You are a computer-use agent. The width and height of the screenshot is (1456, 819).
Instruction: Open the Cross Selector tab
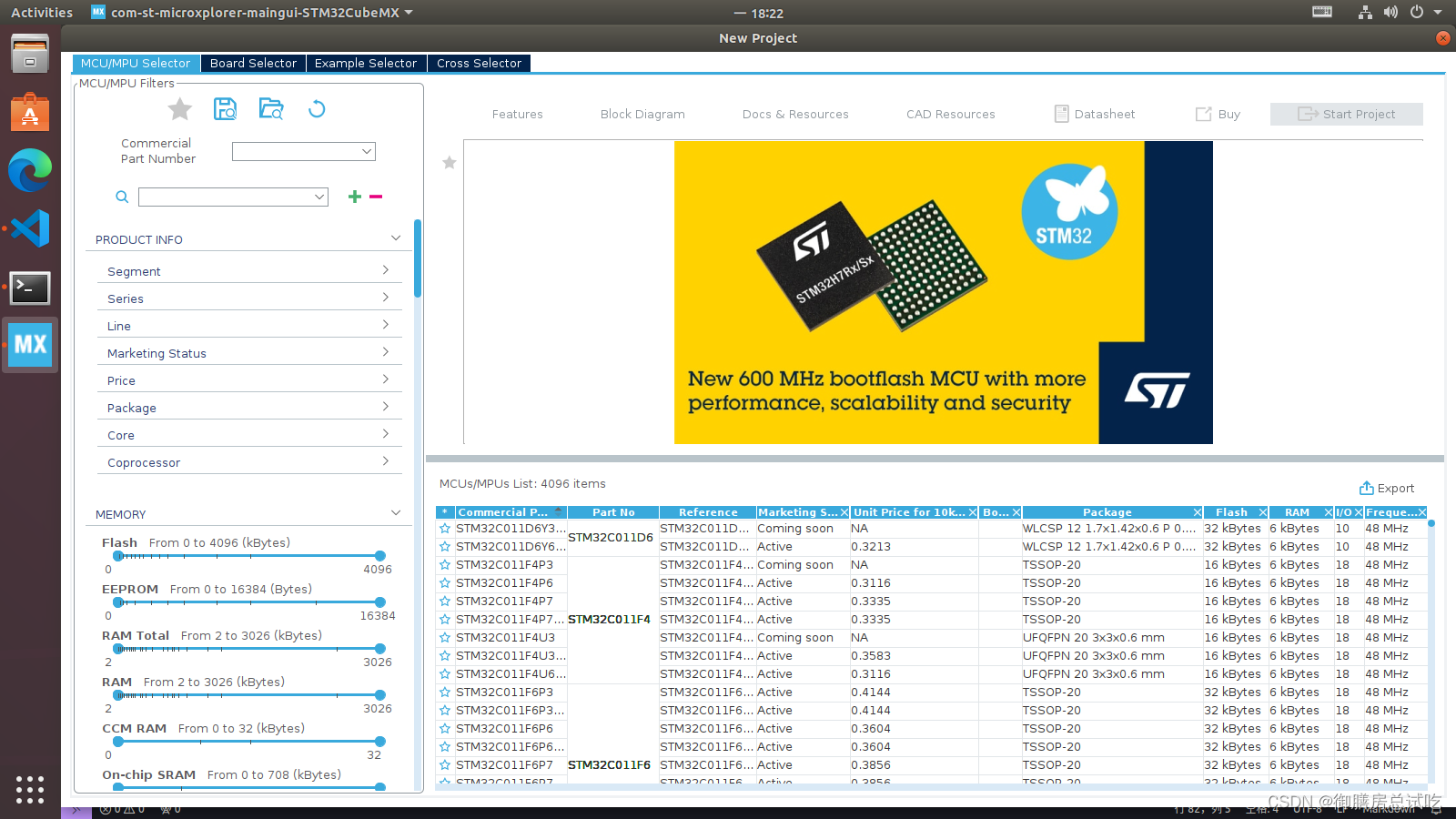point(479,63)
